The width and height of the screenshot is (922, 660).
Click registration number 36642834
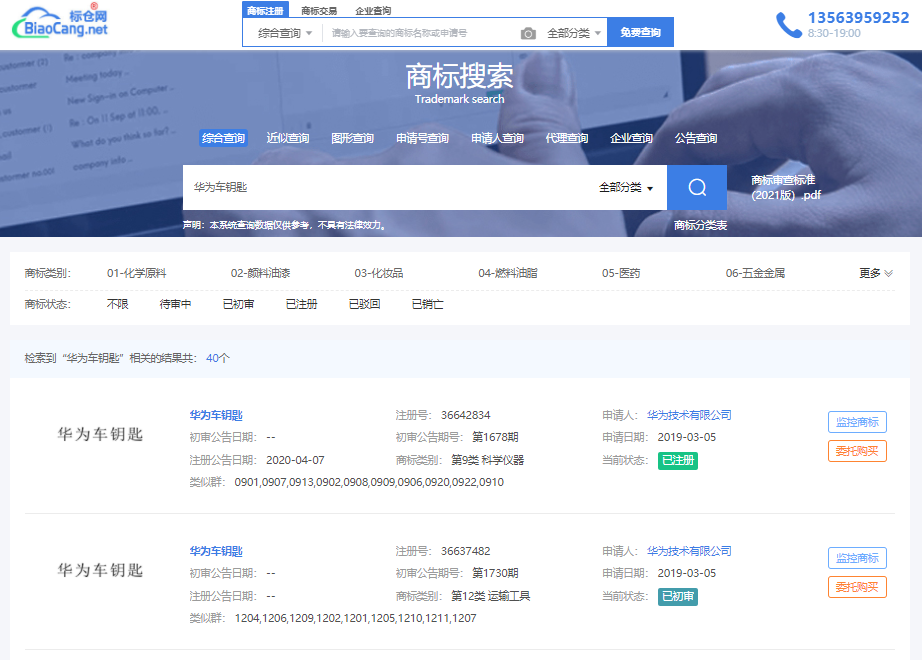(466, 415)
